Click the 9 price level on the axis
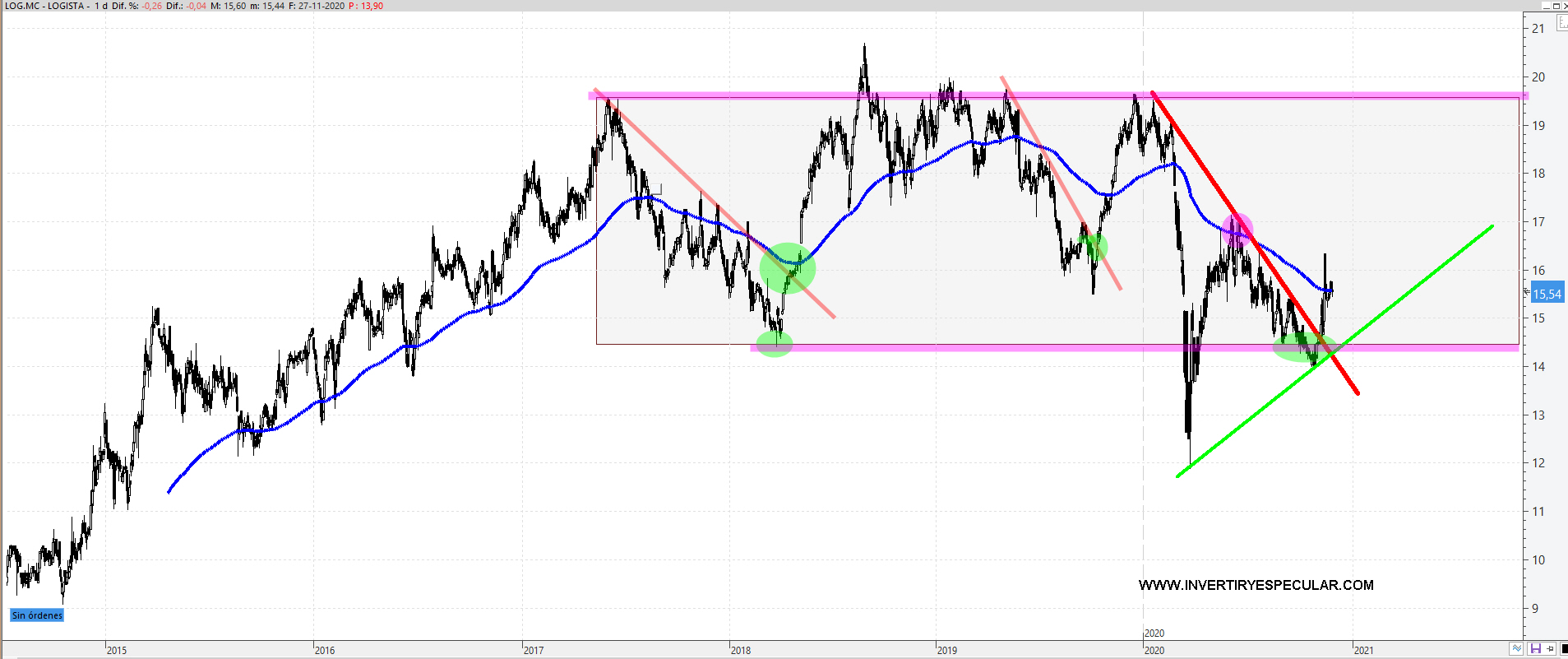Viewport: 1568px width, 659px height. point(1535,609)
